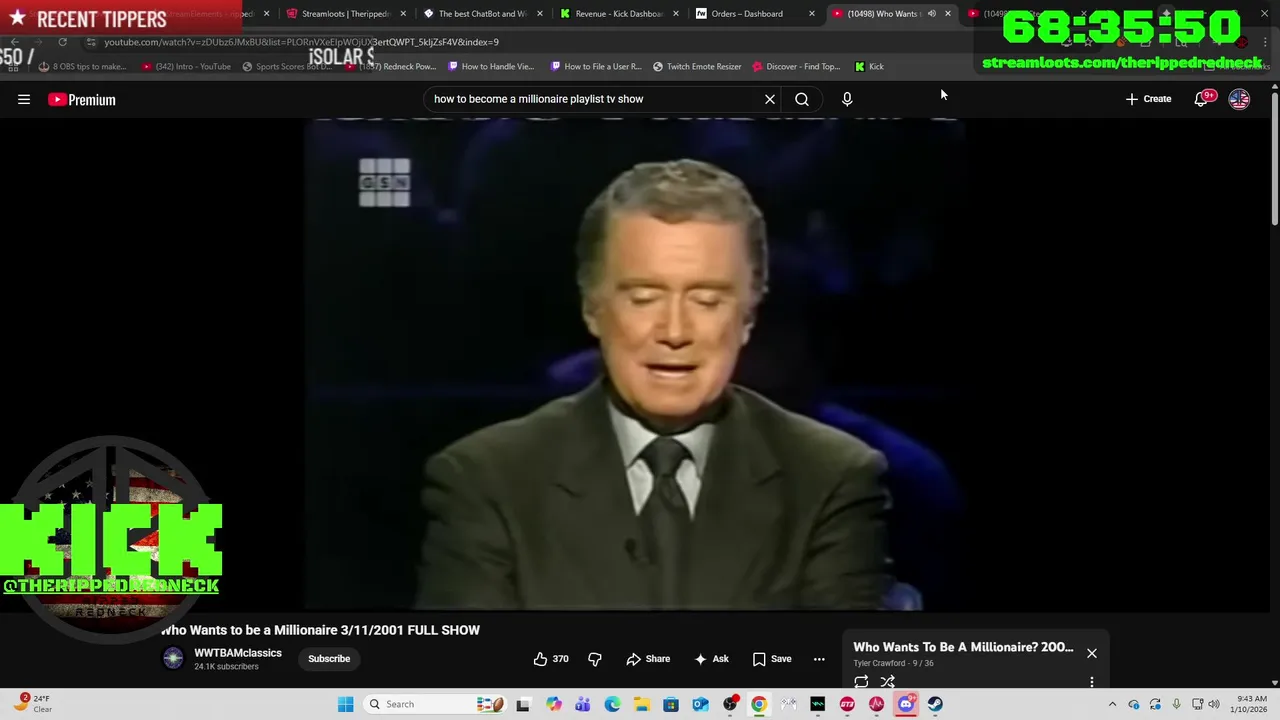Open the Create menu button
Screen dimensions: 1280x720
tap(1148, 99)
